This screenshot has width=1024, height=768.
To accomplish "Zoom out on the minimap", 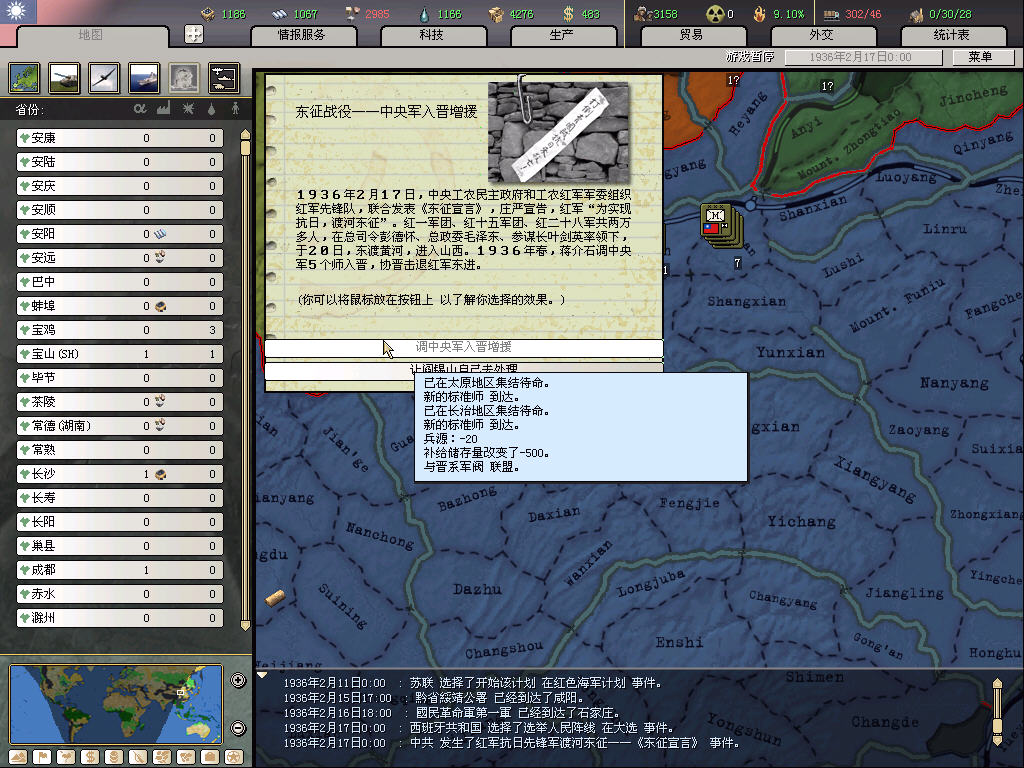I will pos(238,727).
